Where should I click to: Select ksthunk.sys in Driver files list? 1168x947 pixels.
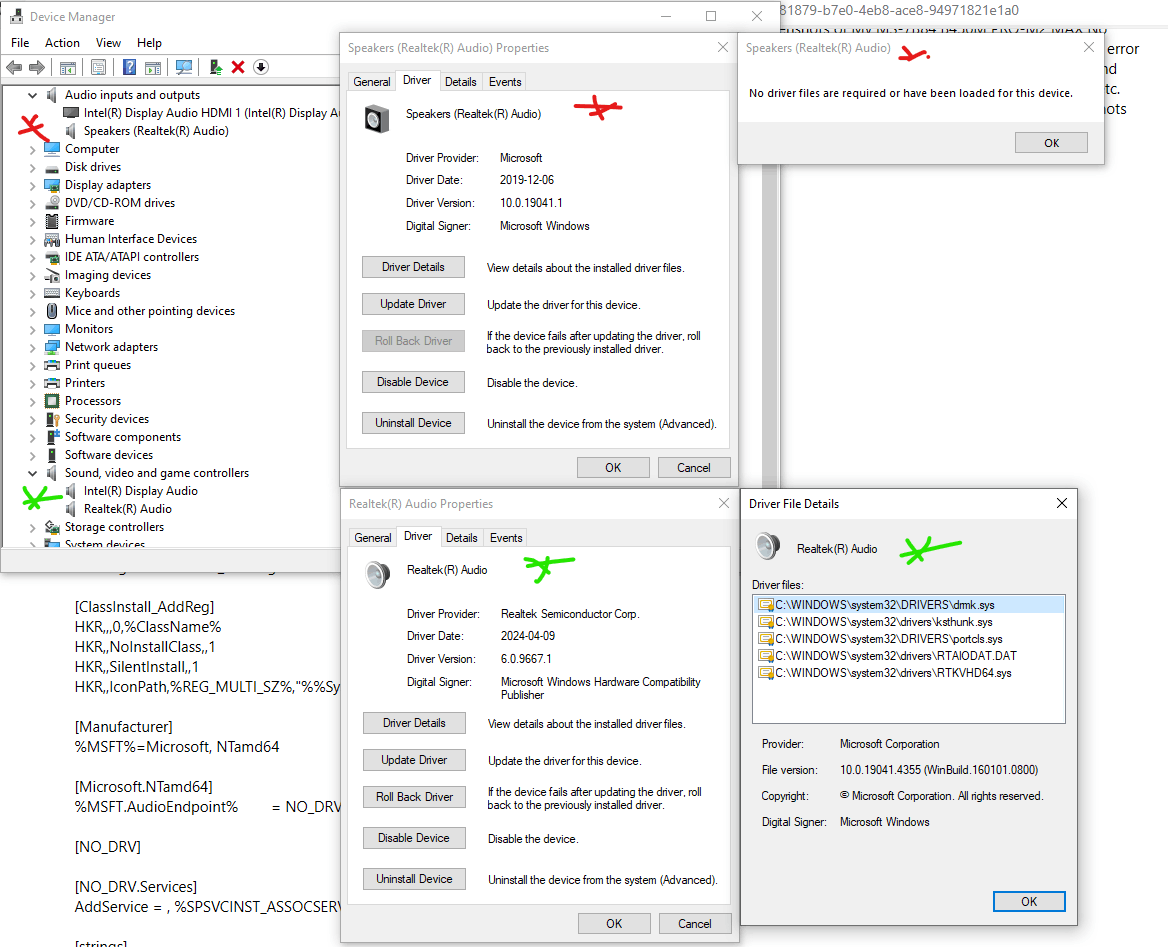pyautogui.click(x=883, y=622)
